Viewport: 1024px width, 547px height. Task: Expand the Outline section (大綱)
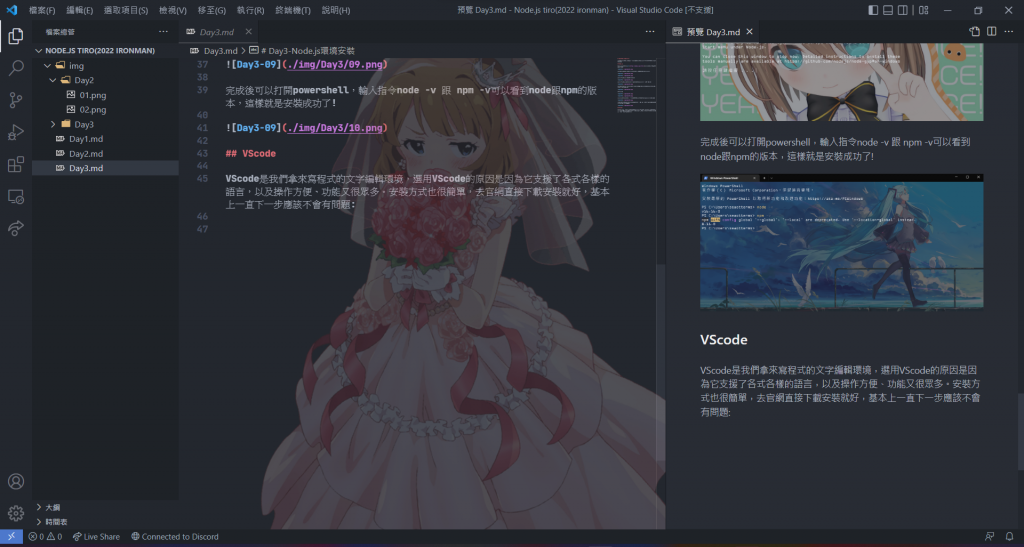[105, 507]
